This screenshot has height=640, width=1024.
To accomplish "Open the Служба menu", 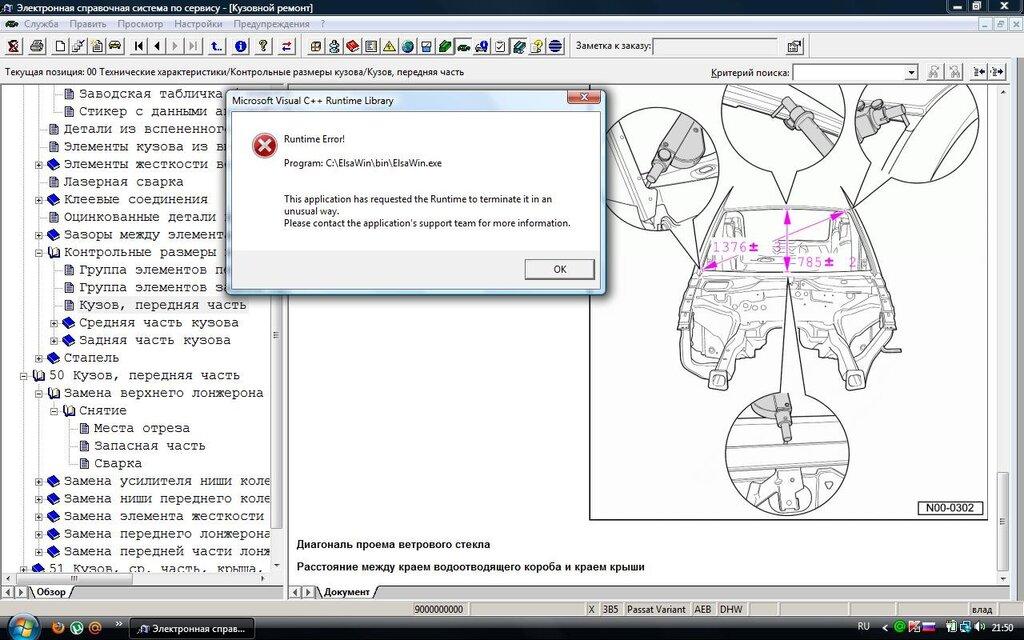I will (41, 24).
